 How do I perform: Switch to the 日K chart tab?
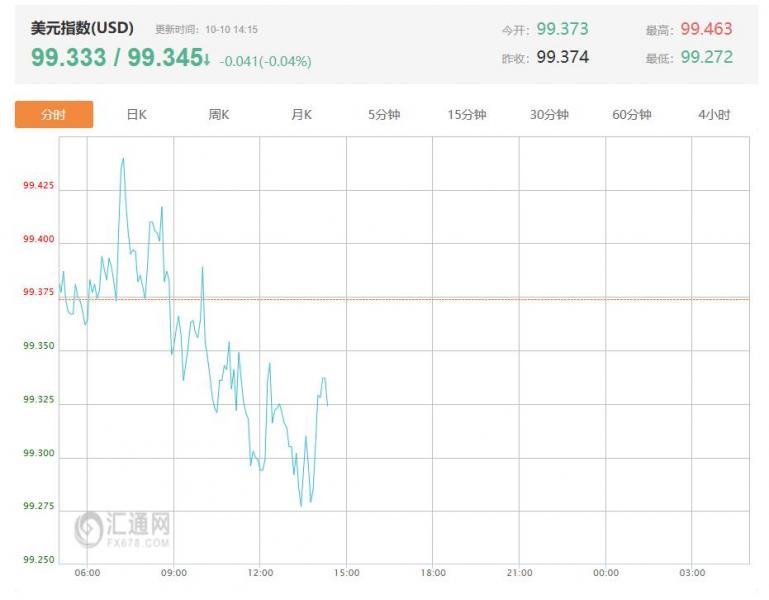pos(137,115)
